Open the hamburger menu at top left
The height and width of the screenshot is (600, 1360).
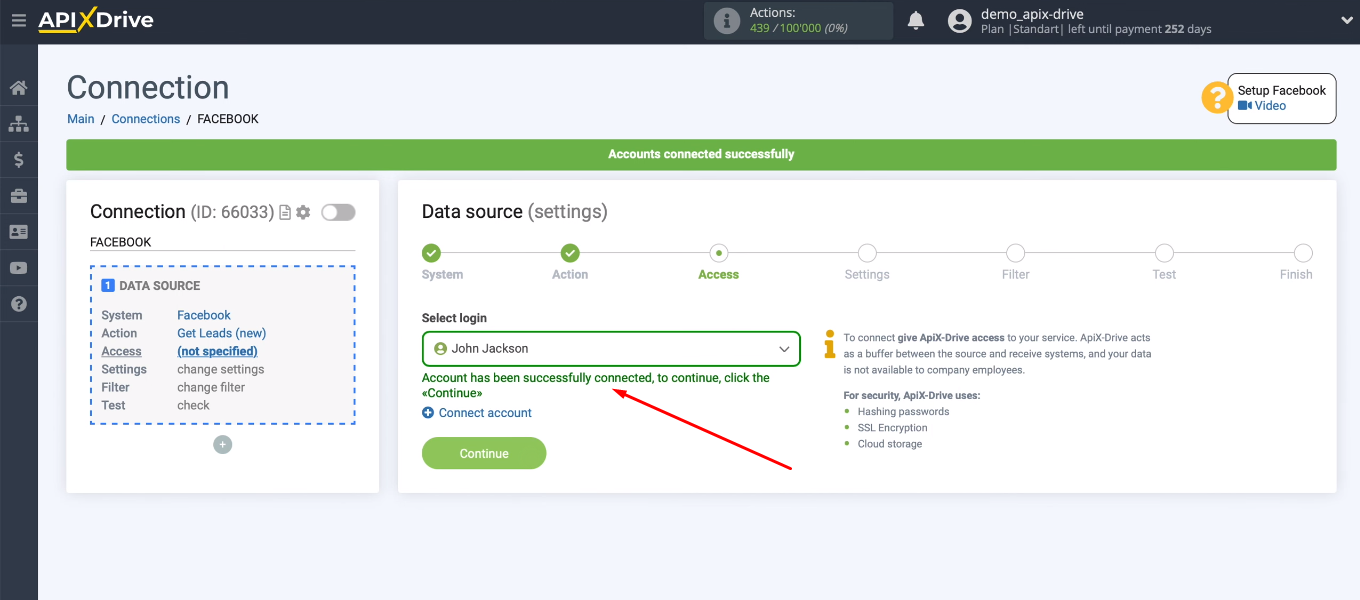tap(19, 20)
